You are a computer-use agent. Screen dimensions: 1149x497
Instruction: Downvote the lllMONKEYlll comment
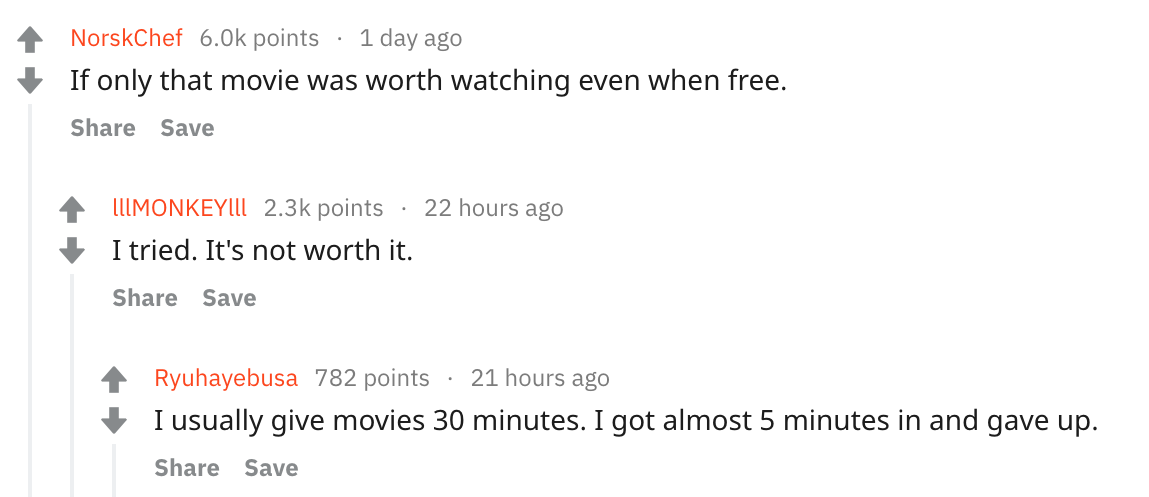click(x=72, y=248)
